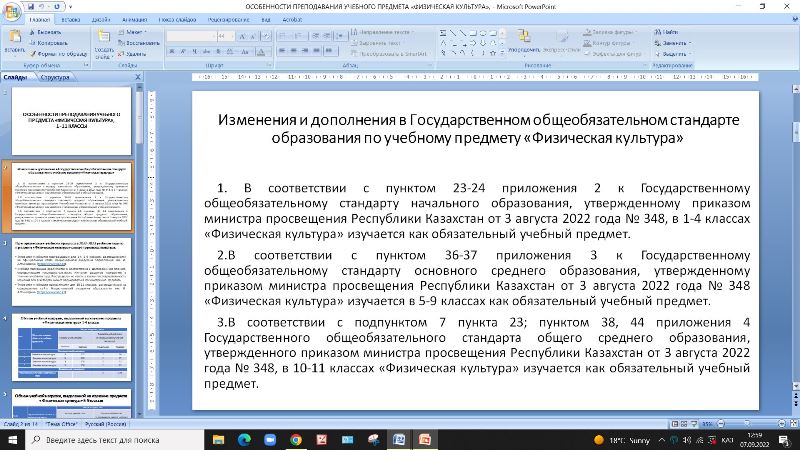
Task: Toggle Italic formatting
Action: click(183, 52)
